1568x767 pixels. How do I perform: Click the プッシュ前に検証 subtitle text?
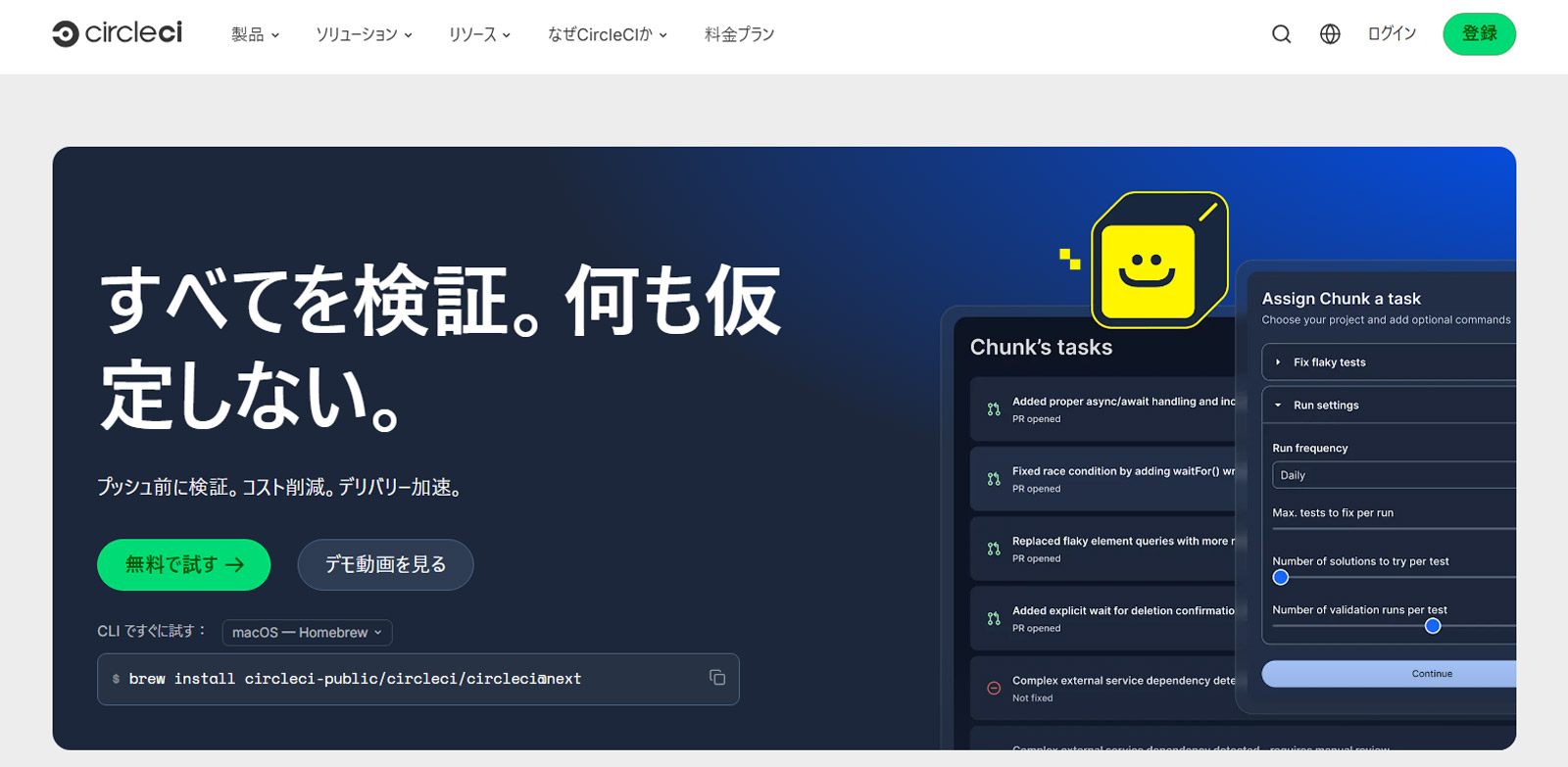[279, 487]
